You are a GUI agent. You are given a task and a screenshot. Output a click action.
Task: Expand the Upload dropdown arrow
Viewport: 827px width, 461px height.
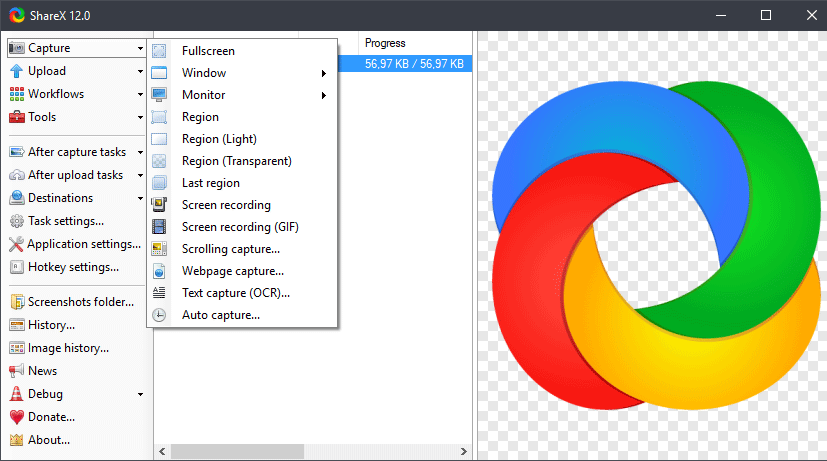tap(140, 71)
